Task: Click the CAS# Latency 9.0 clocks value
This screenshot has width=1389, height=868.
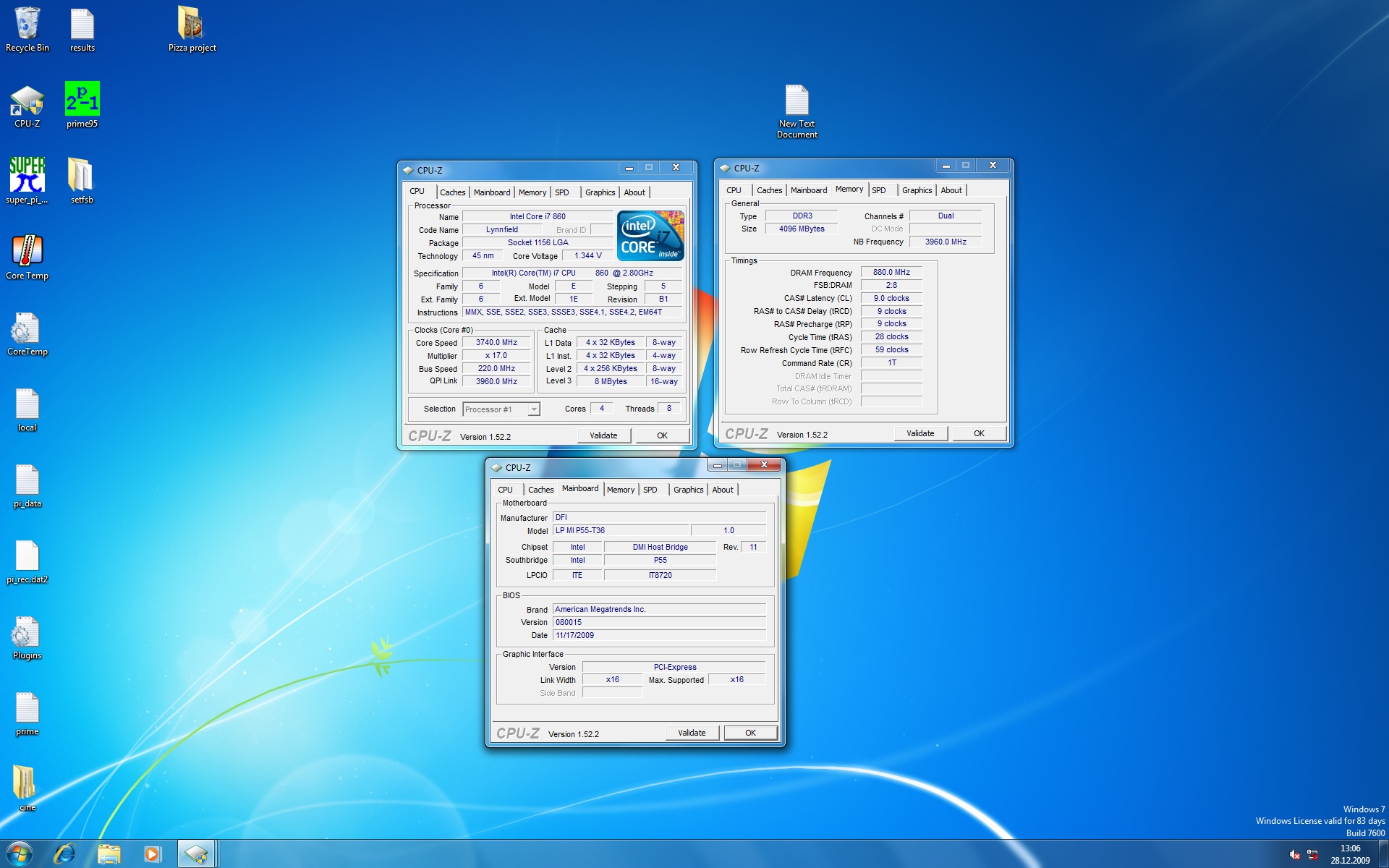Action: tap(891, 299)
